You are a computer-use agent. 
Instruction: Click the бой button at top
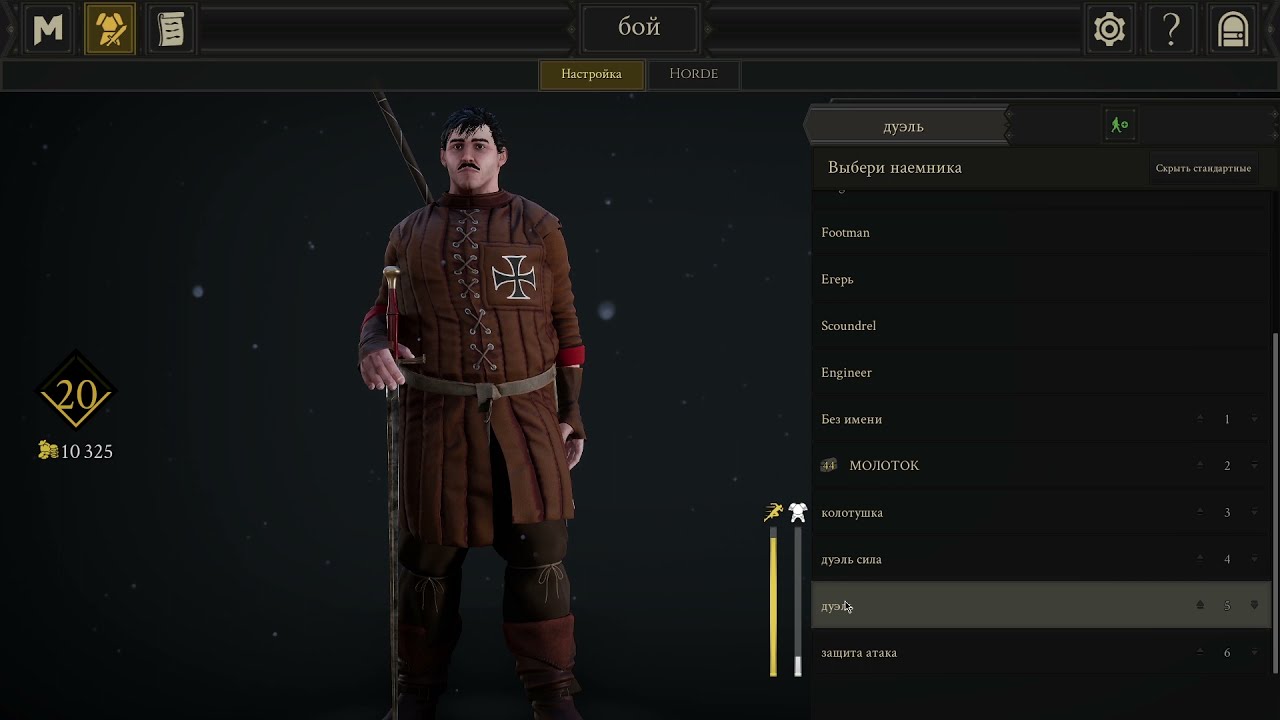[x=639, y=28]
